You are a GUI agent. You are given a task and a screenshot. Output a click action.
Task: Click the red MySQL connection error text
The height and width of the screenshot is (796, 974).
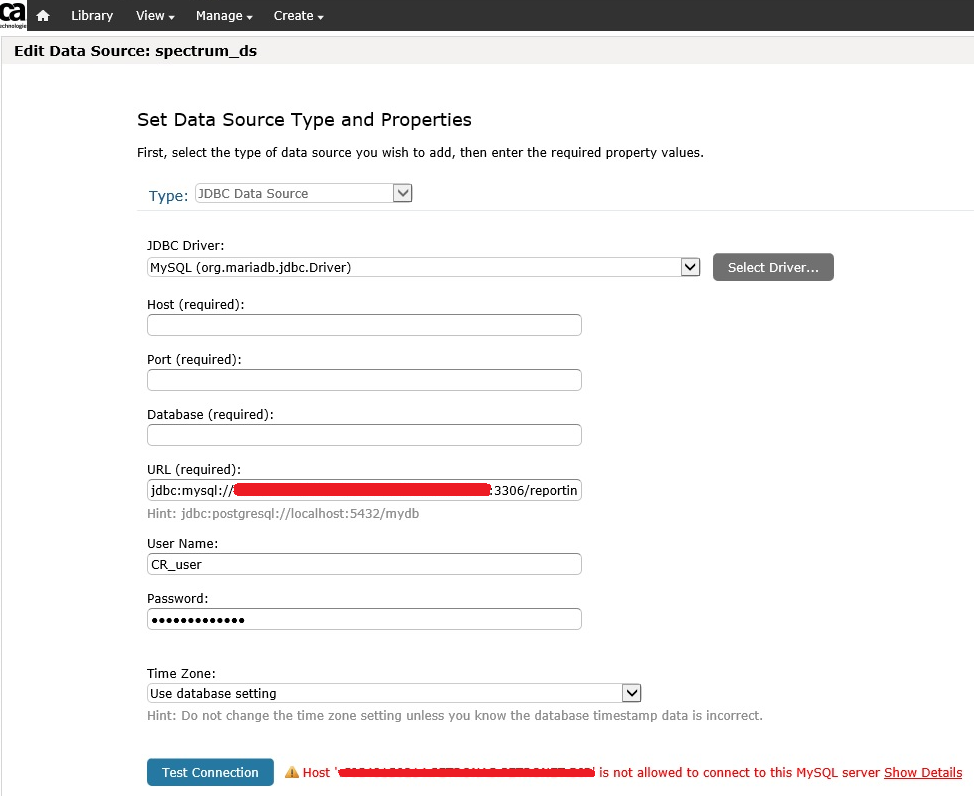point(739,773)
